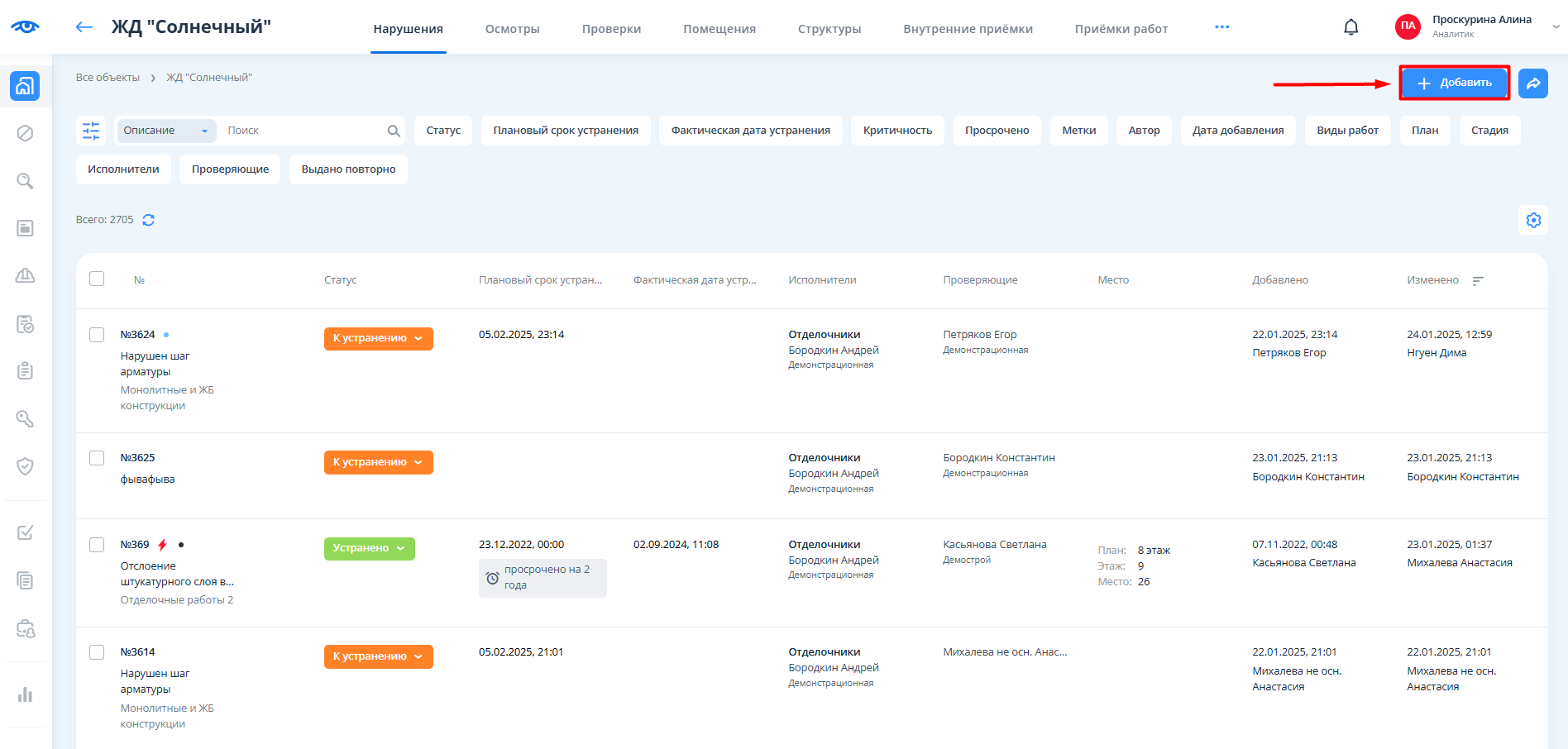Click into the Поиск search field
The width and height of the screenshot is (1568, 749).
tap(302, 131)
